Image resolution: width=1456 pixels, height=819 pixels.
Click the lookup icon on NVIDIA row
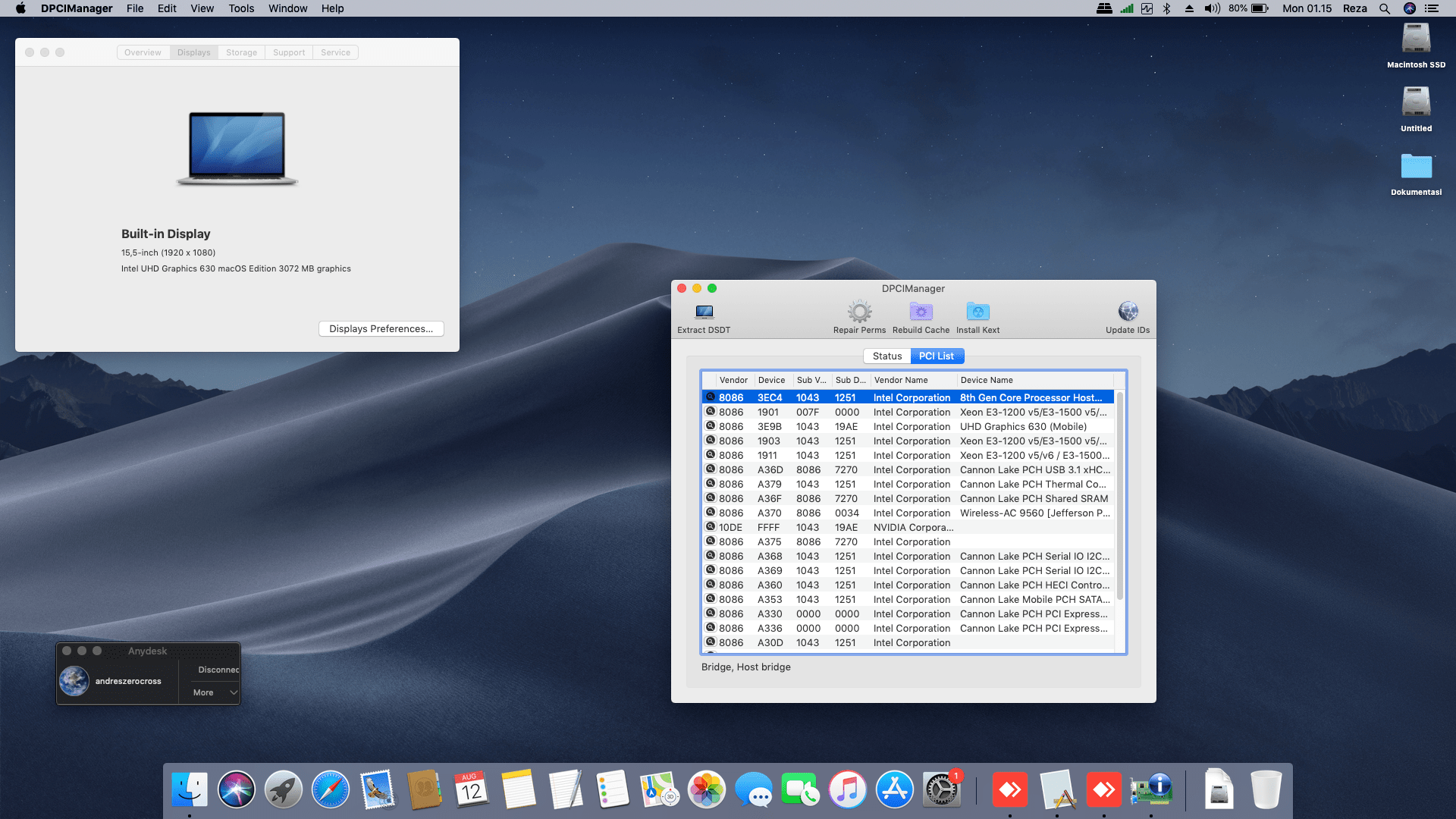(711, 526)
